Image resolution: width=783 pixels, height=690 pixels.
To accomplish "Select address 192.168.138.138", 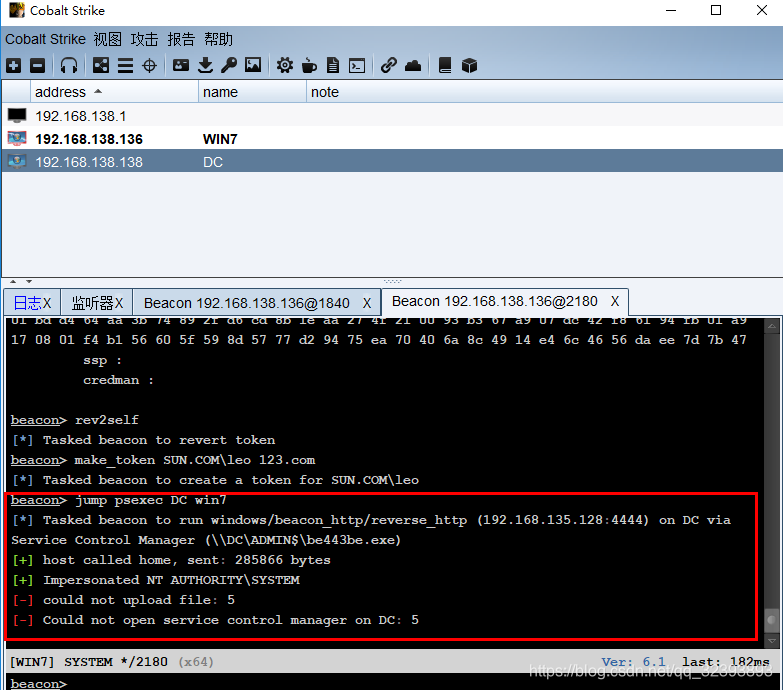I will [89, 162].
